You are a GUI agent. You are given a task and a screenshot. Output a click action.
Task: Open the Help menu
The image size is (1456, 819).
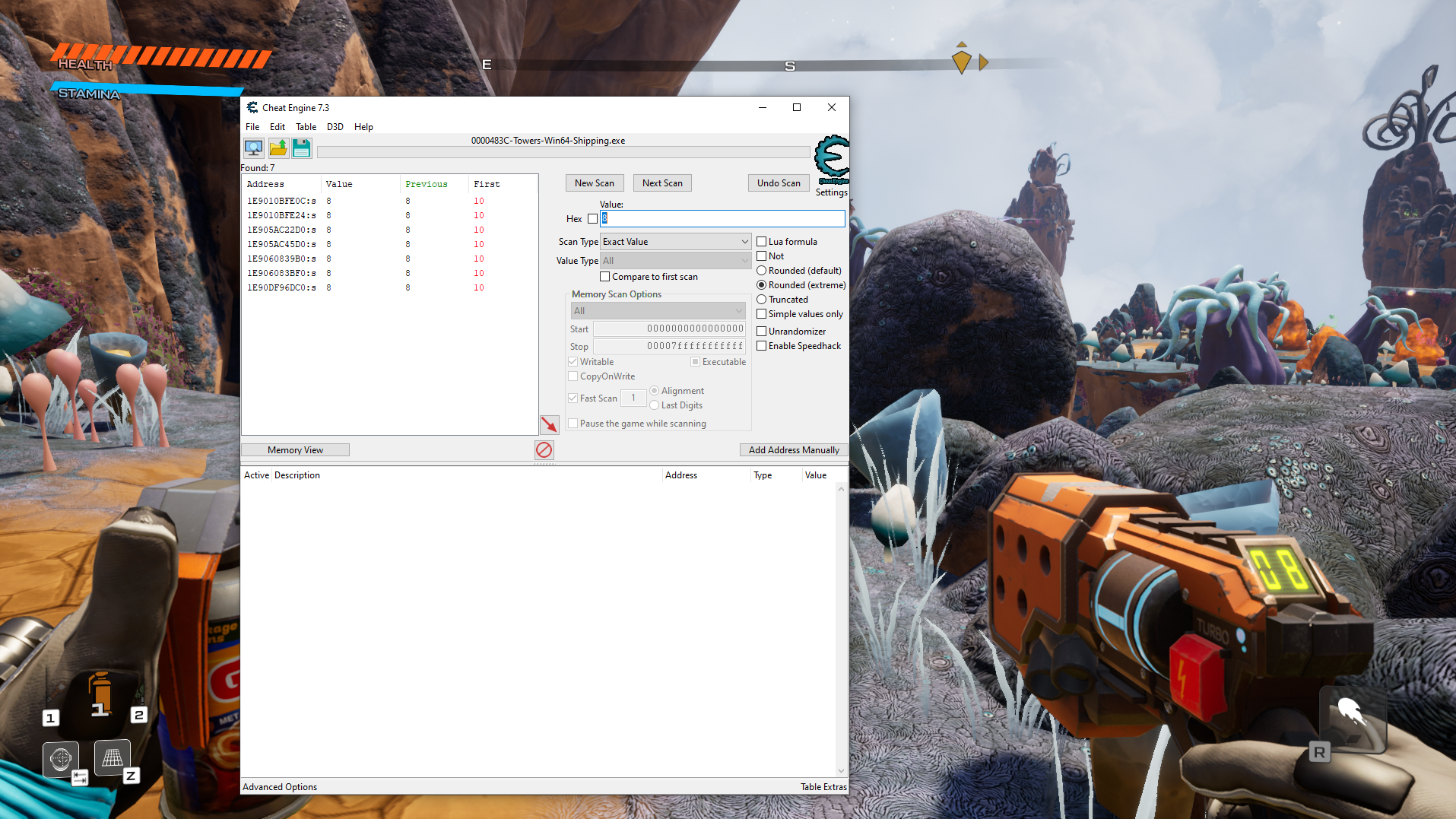pyautogui.click(x=363, y=127)
